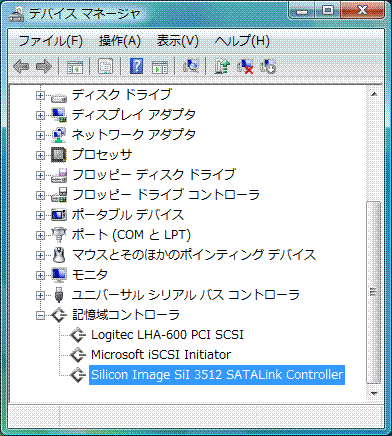This screenshot has width=392, height=436.
Task: Select Silicon Image SiI 3512 SATALink Controller
Action: tap(217, 375)
